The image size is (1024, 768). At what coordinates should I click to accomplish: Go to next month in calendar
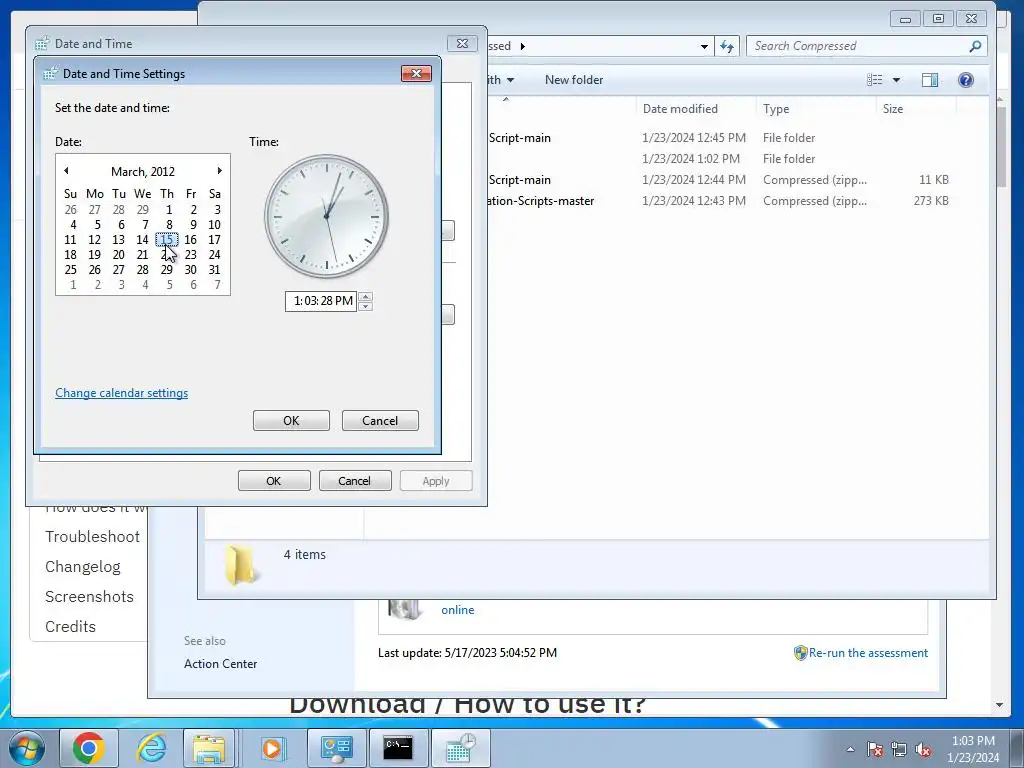(x=219, y=171)
